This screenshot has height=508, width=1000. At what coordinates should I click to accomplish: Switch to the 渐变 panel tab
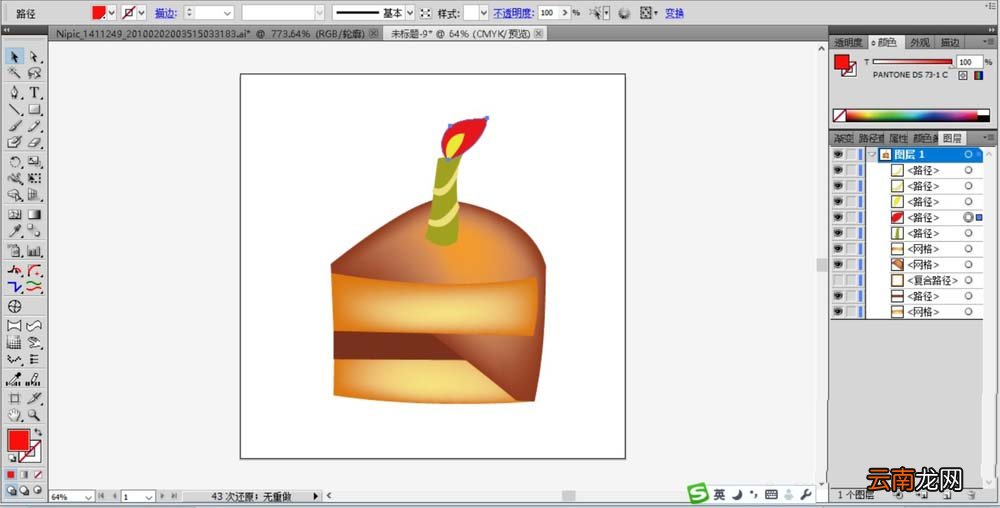844,138
